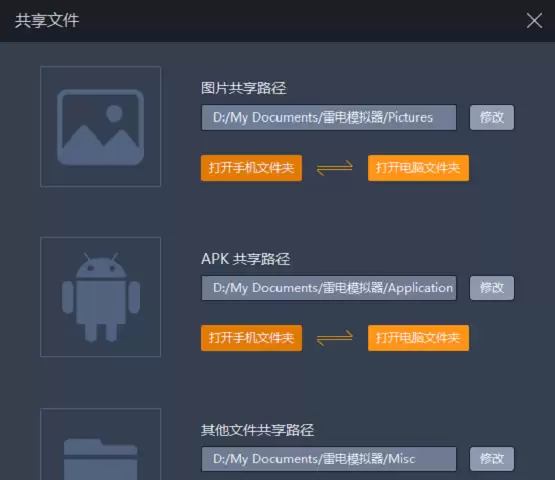The width and height of the screenshot is (555, 480).
Task: Close the 共享文件 dialog
Action: 534,20
